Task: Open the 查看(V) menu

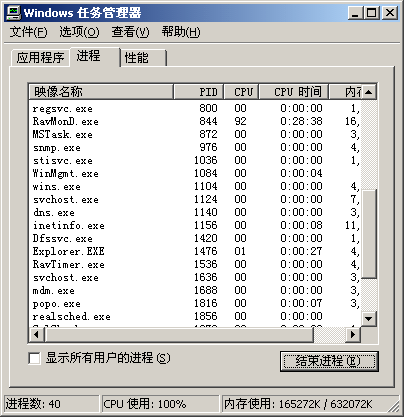Action: point(130,32)
